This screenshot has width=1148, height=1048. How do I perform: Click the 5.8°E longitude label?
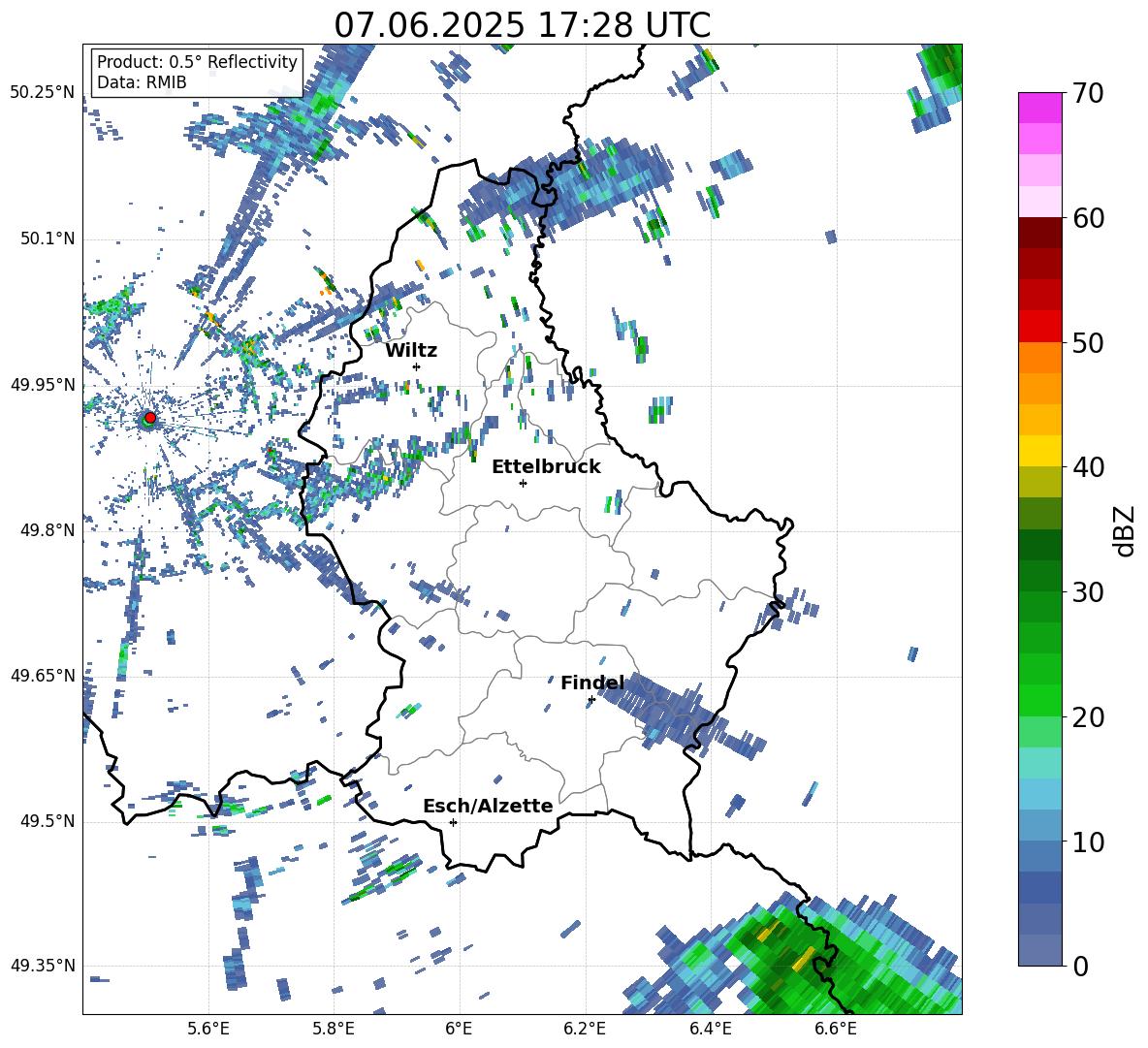(334, 1029)
